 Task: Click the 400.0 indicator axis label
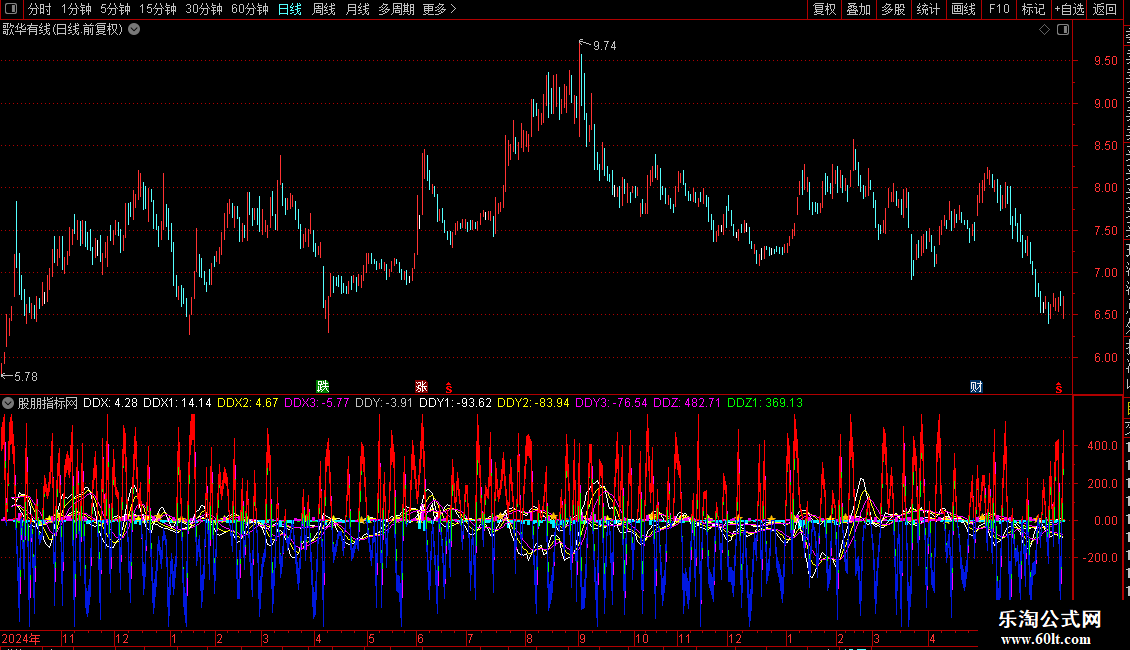tap(1103, 446)
